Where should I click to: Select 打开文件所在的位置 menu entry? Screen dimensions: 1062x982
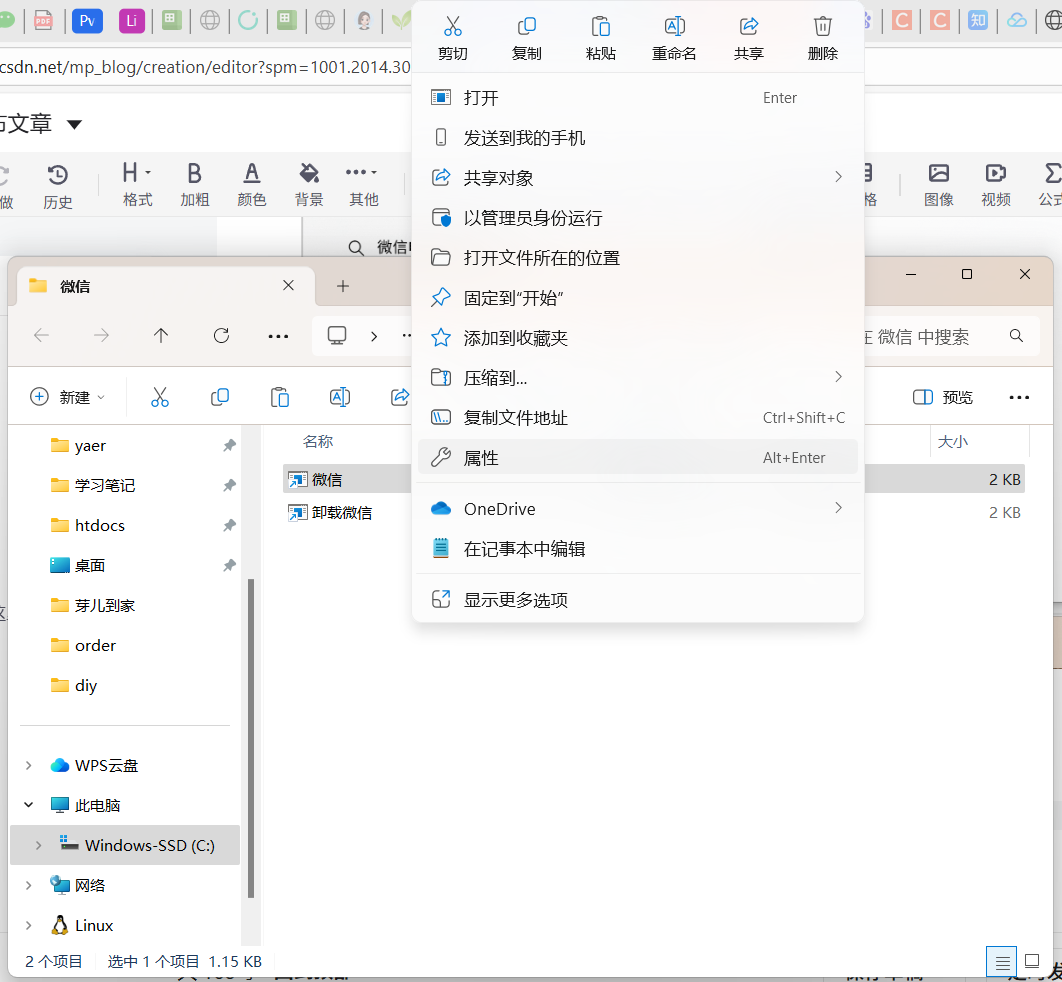pyautogui.click(x=637, y=258)
